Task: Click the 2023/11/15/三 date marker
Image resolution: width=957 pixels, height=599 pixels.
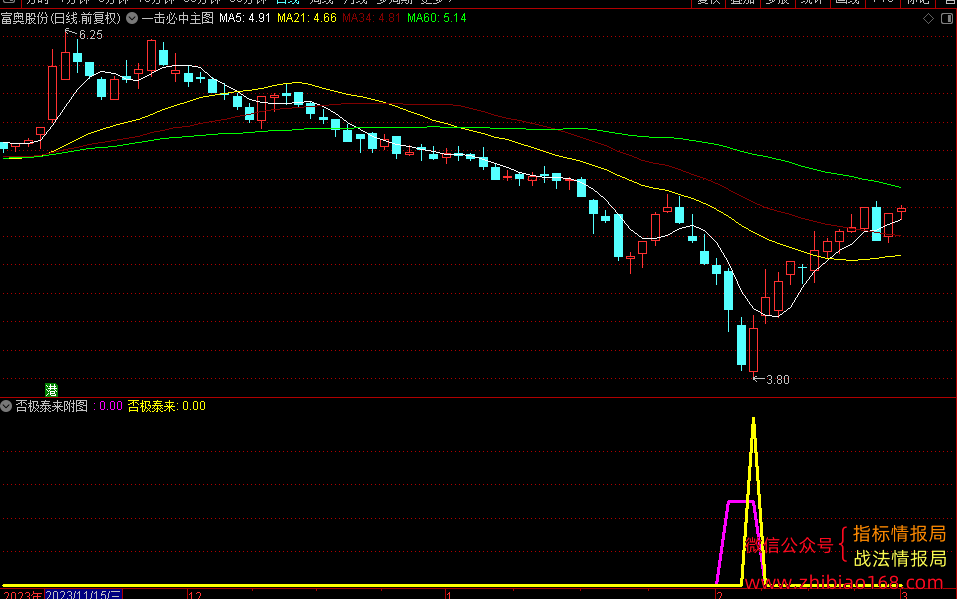Action: (x=83, y=595)
